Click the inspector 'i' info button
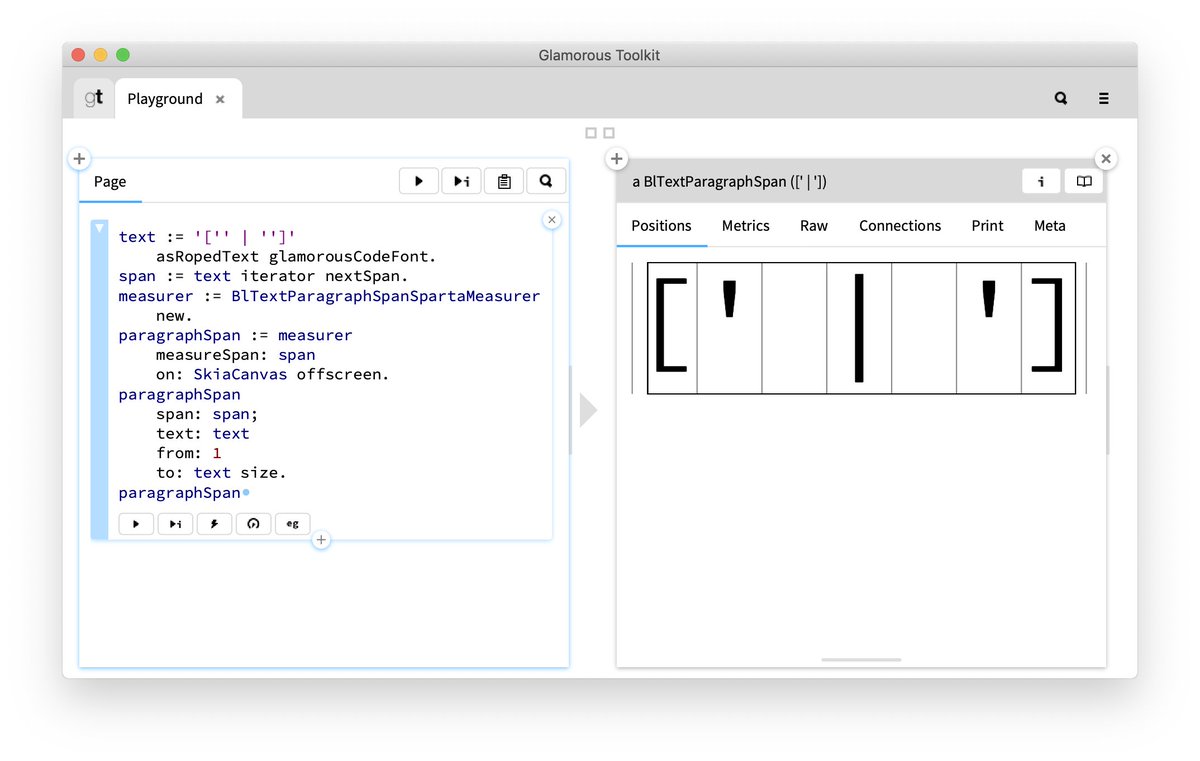Screen dimensions: 1200x761 (1041, 181)
